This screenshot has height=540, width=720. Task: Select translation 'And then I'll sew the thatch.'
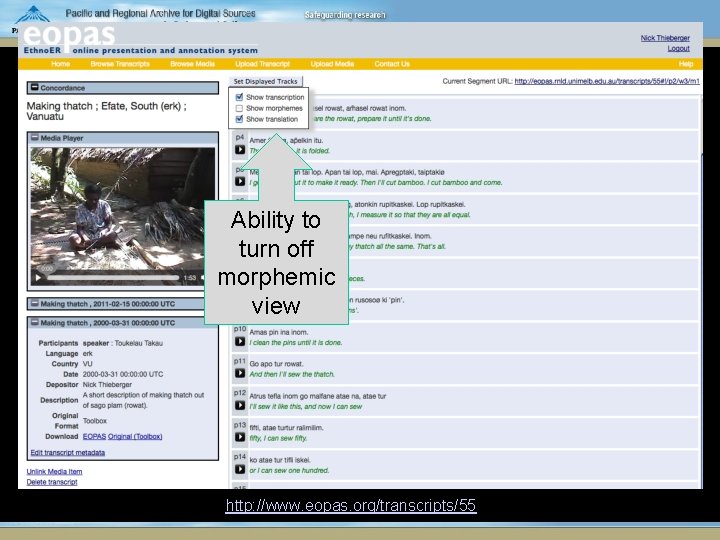292,374
